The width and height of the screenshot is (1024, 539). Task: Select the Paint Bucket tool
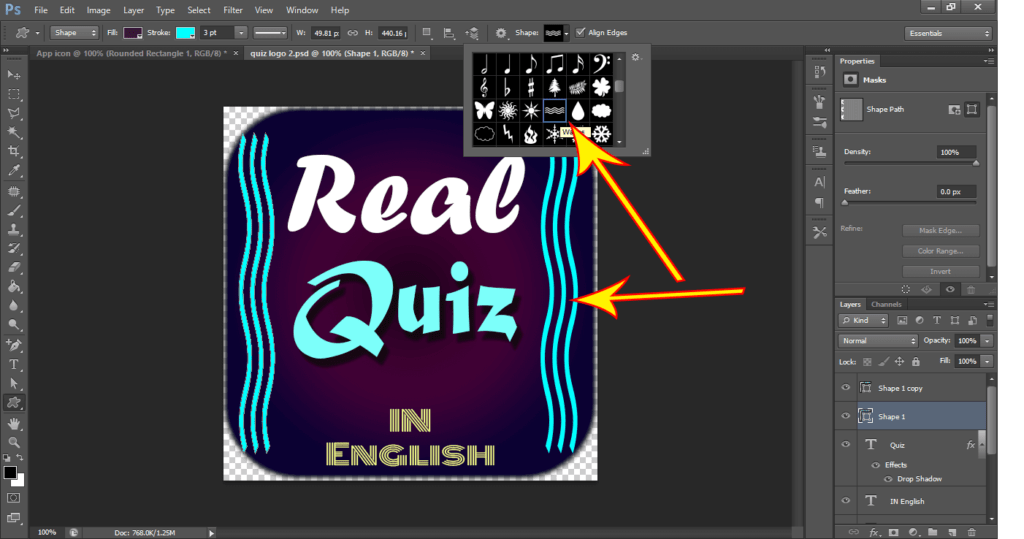14,286
